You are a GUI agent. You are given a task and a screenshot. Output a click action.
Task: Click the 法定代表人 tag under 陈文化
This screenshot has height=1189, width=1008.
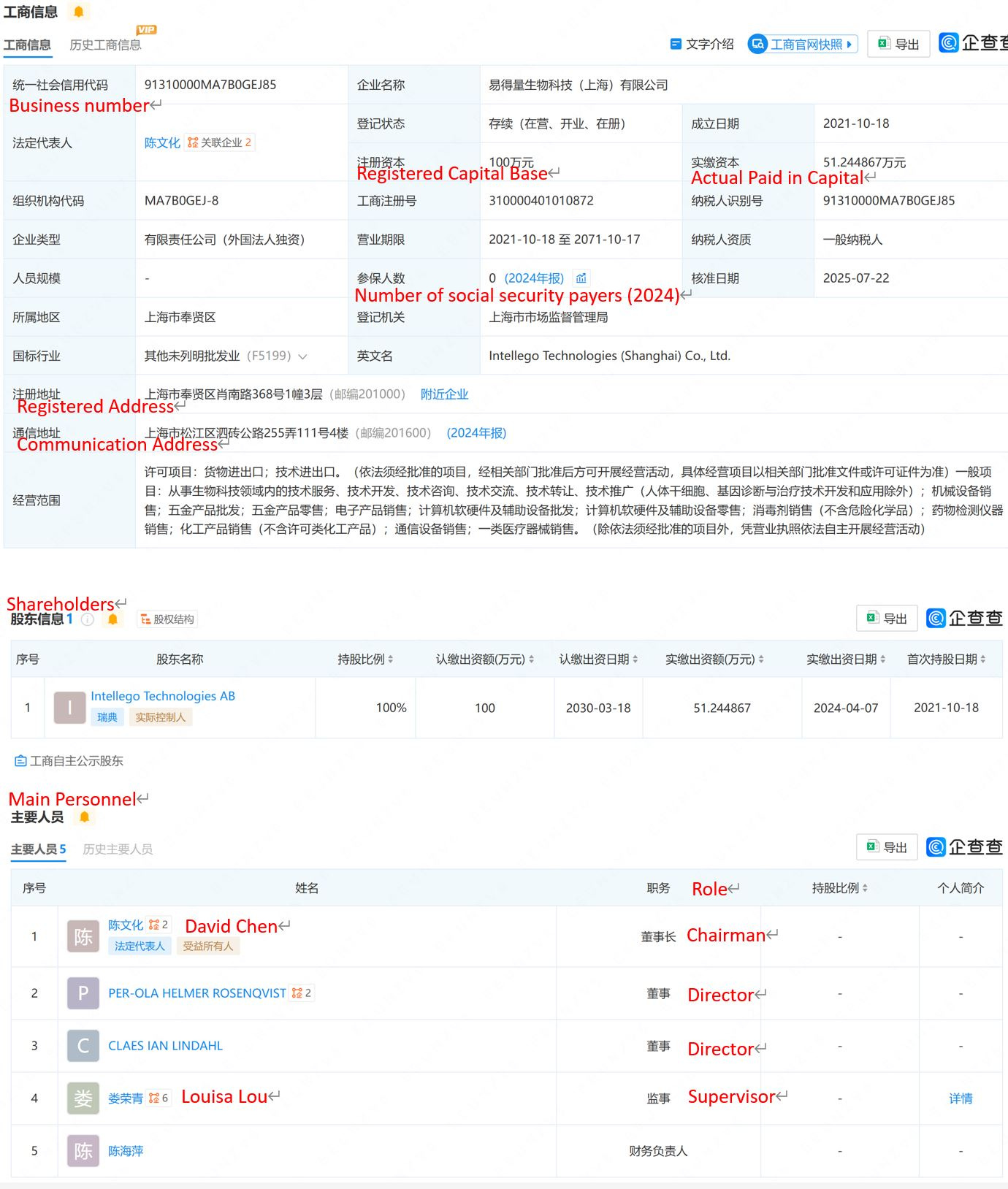(x=140, y=947)
